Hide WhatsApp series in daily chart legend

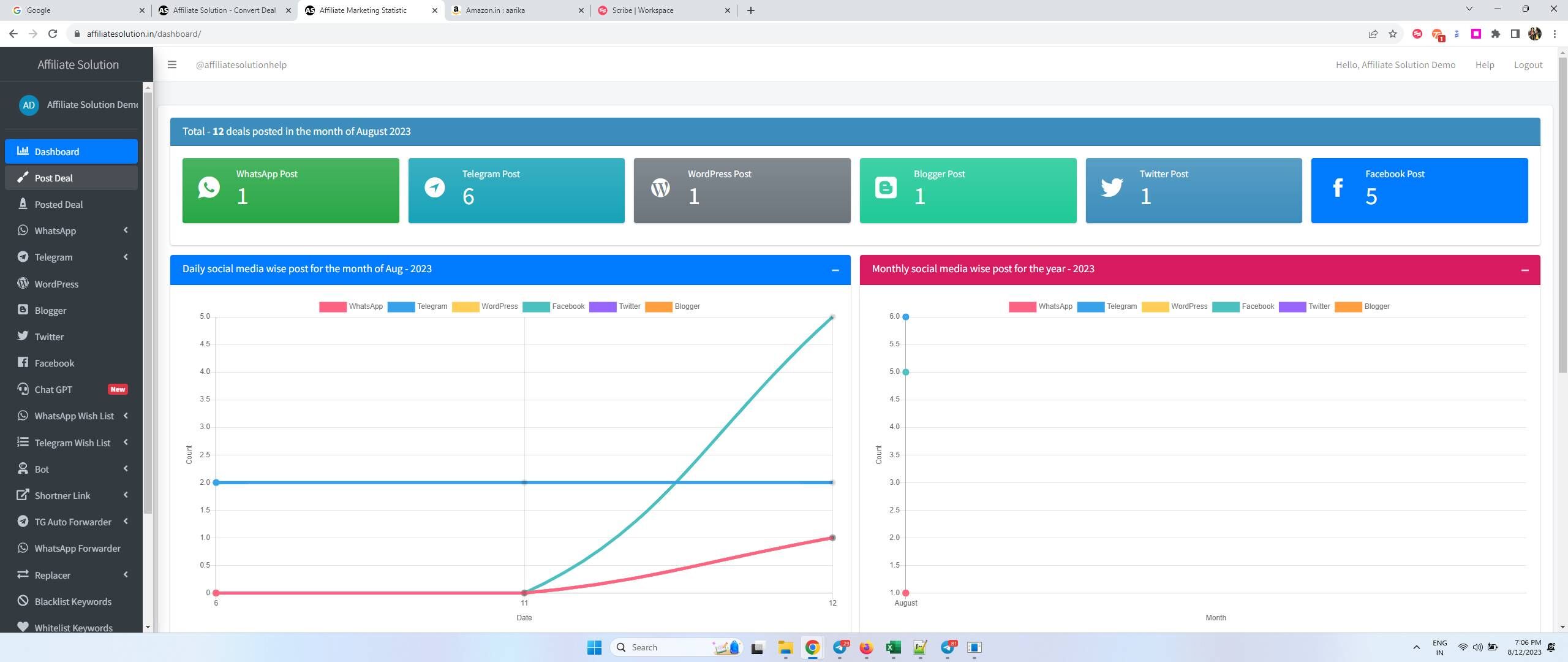point(351,306)
